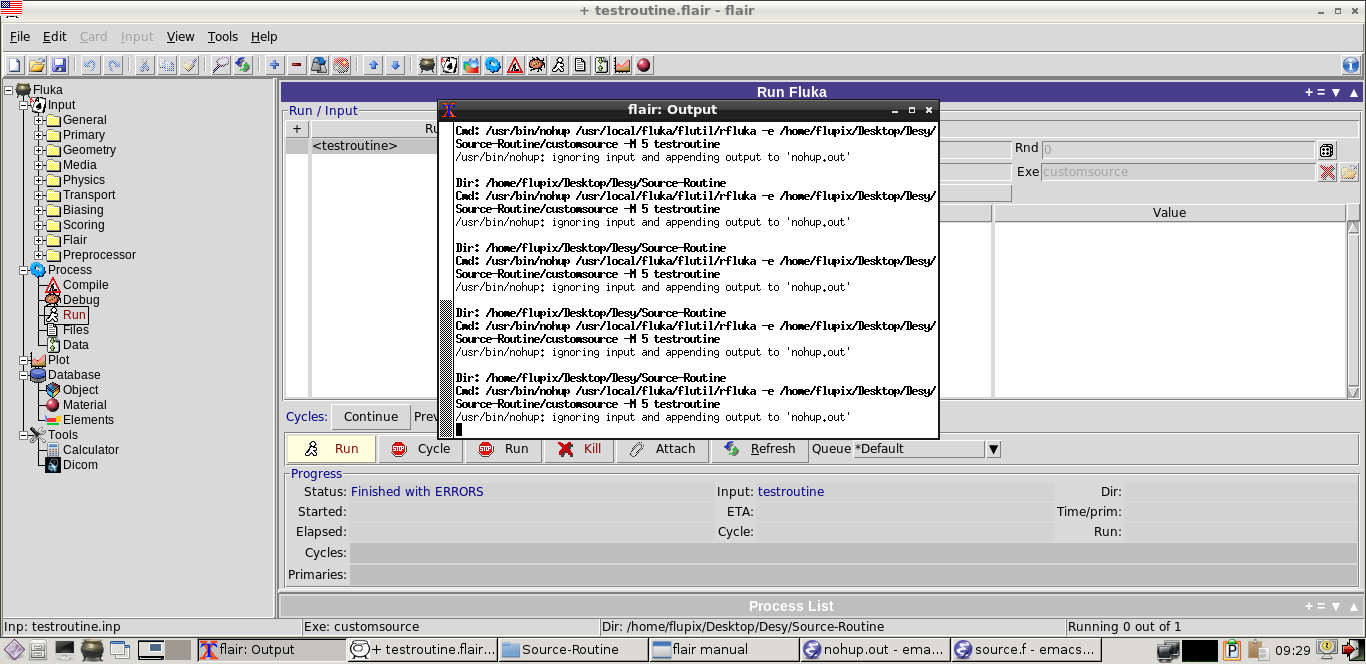Select Debug in the Process tree

[81, 300]
